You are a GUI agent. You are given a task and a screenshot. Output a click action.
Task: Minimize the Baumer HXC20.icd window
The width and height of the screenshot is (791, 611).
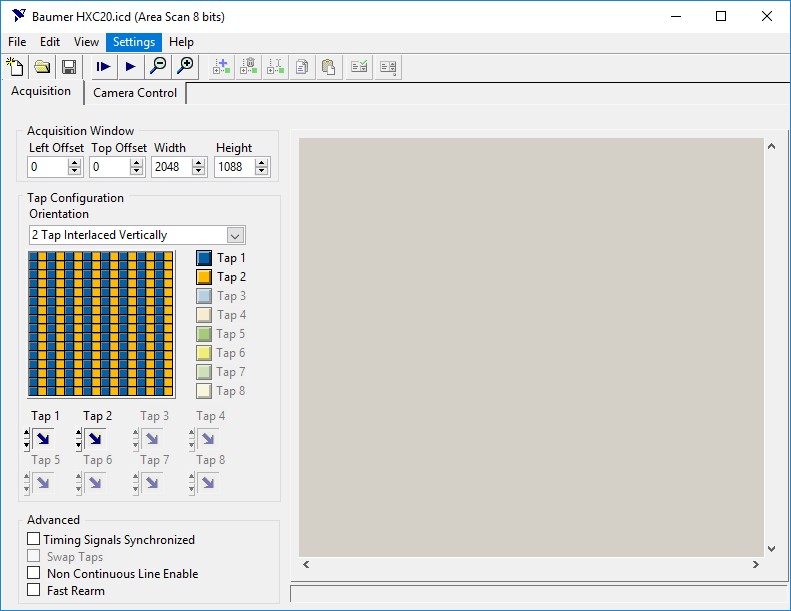(x=676, y=16)
